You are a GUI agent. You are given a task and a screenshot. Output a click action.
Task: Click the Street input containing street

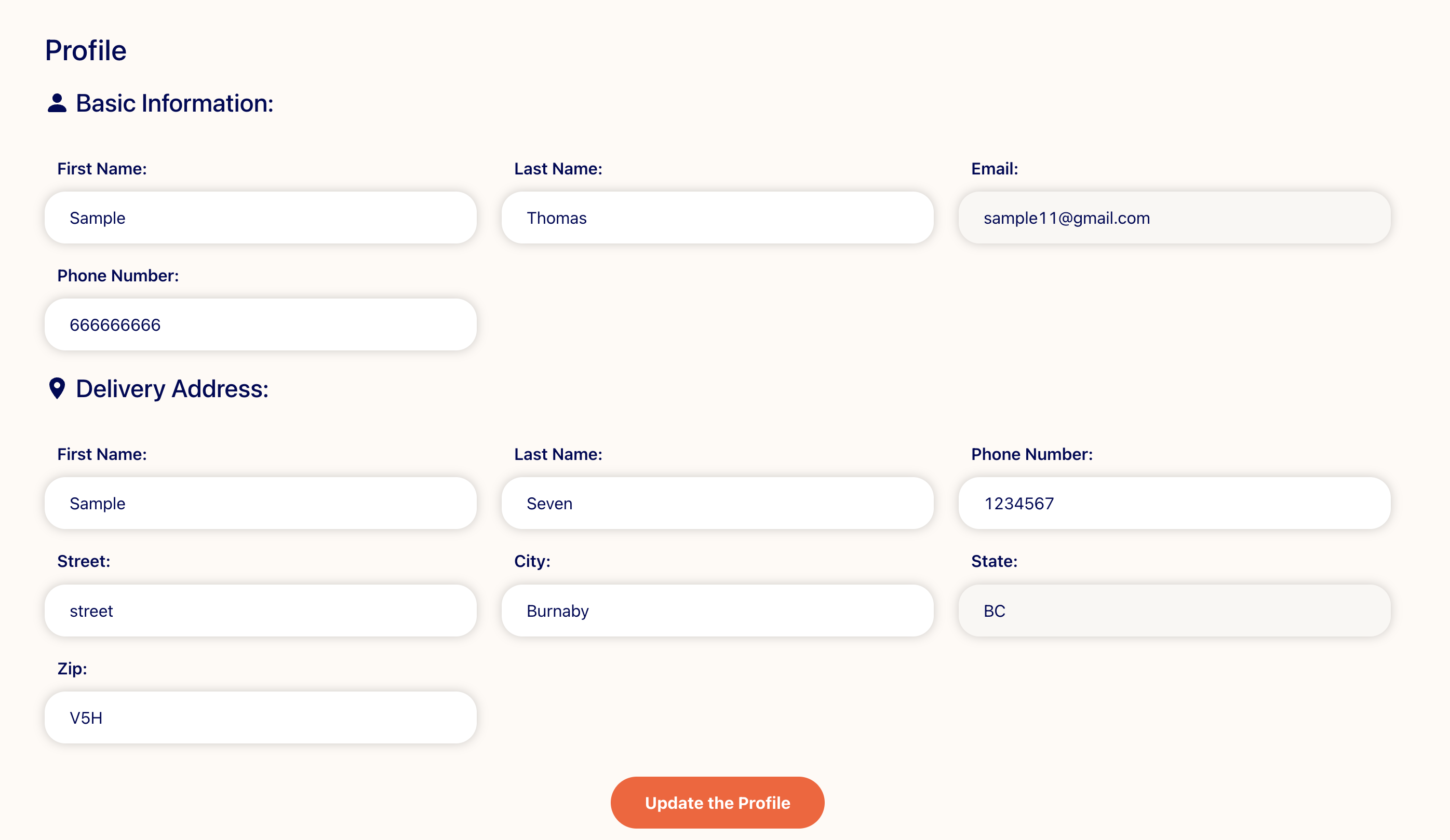coord(261,611)
